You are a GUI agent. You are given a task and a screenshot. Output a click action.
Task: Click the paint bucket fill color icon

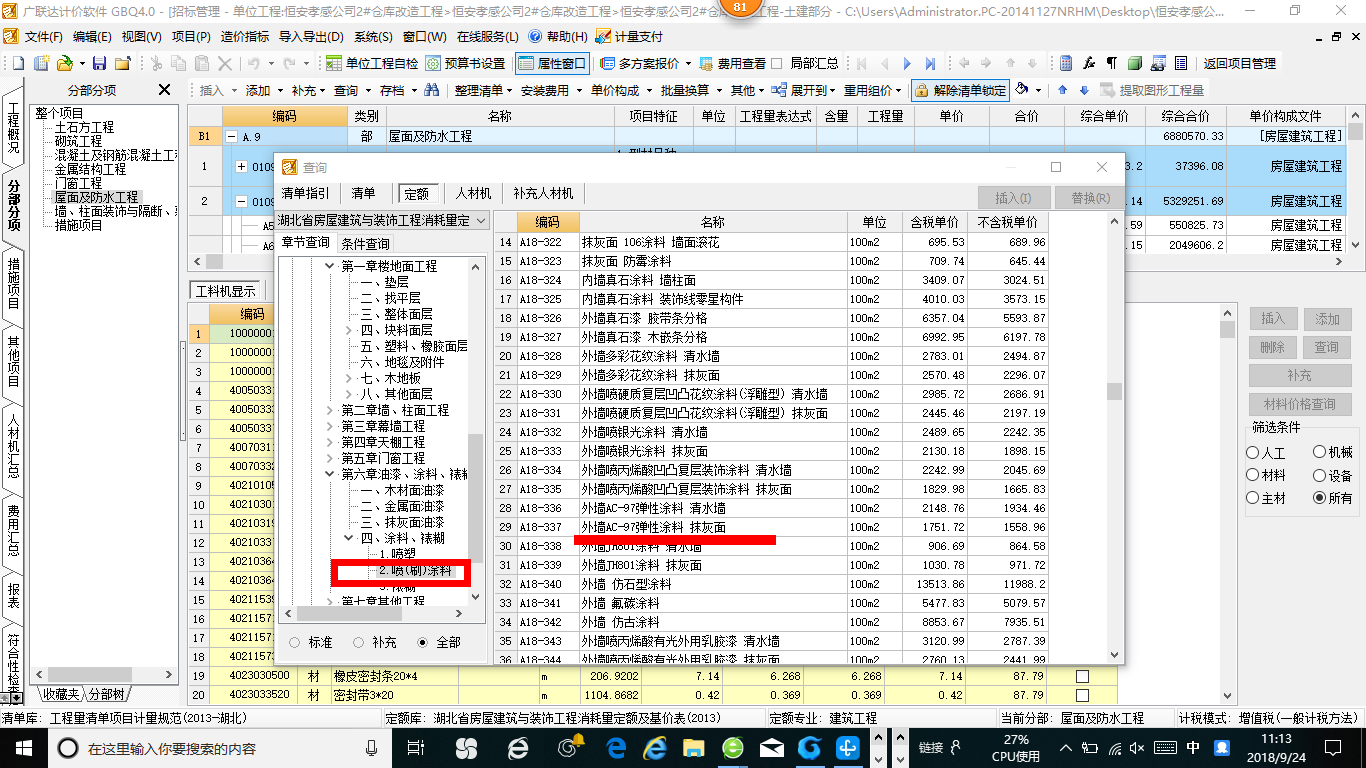[1022, 90]
